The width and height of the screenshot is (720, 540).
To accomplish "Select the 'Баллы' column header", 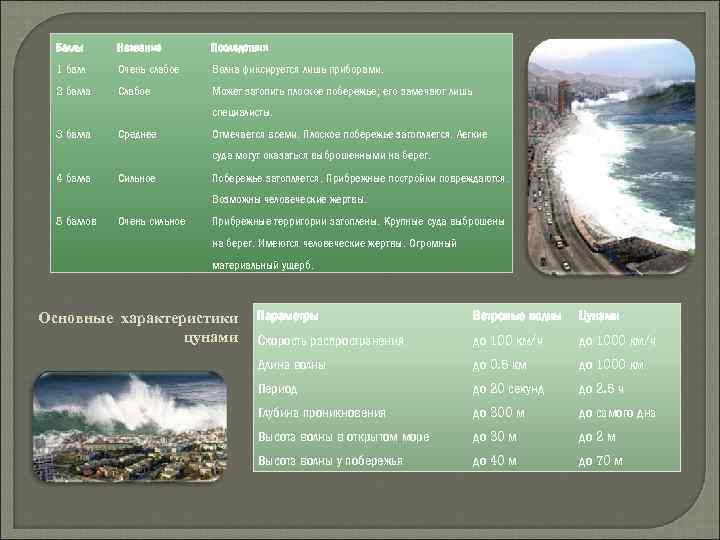I will tap(70, 48).
